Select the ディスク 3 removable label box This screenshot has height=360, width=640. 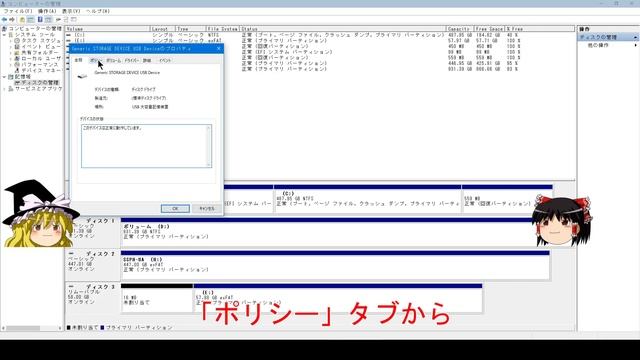coord(93,299)
